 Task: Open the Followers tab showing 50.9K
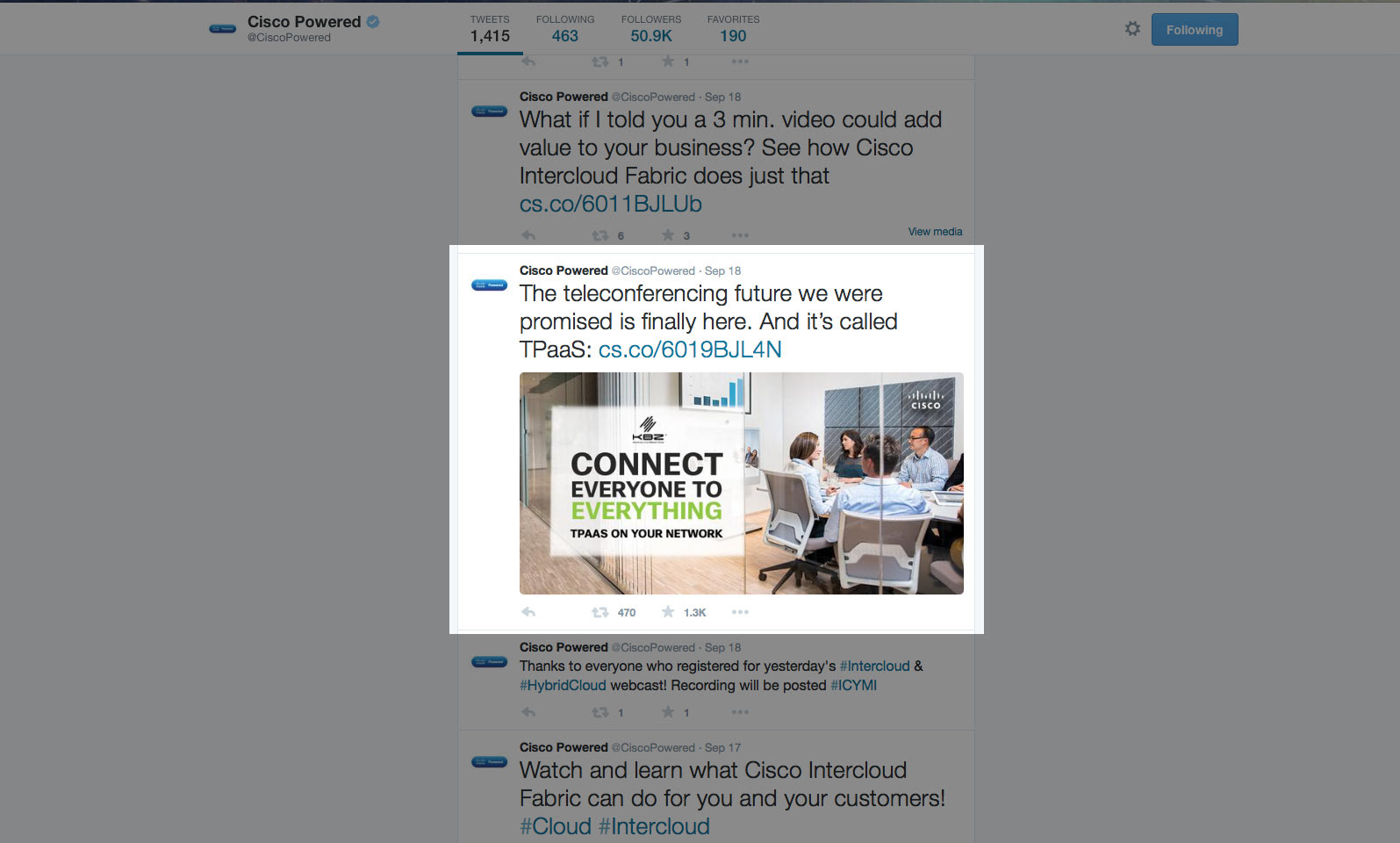(651, 29)
